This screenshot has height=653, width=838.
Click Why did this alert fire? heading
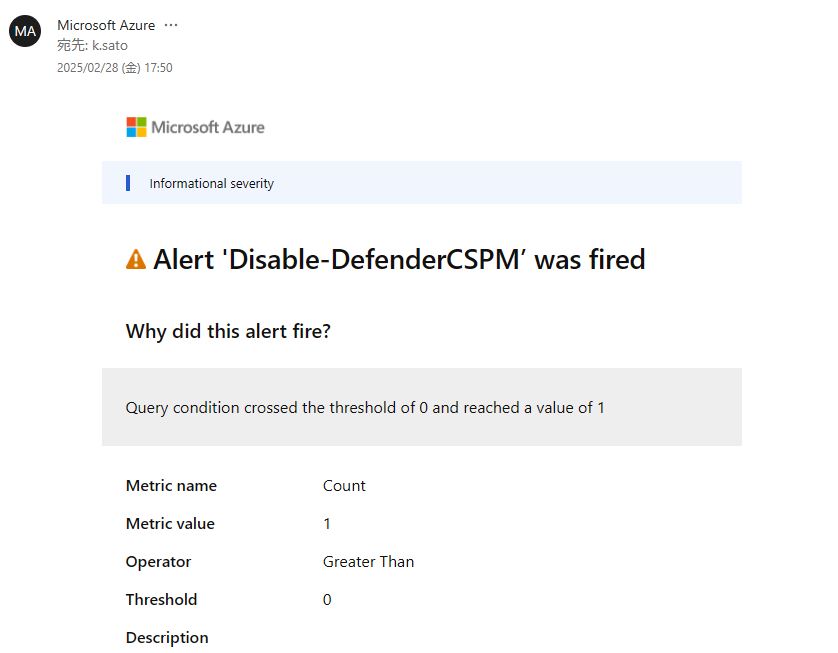point(228,331)
